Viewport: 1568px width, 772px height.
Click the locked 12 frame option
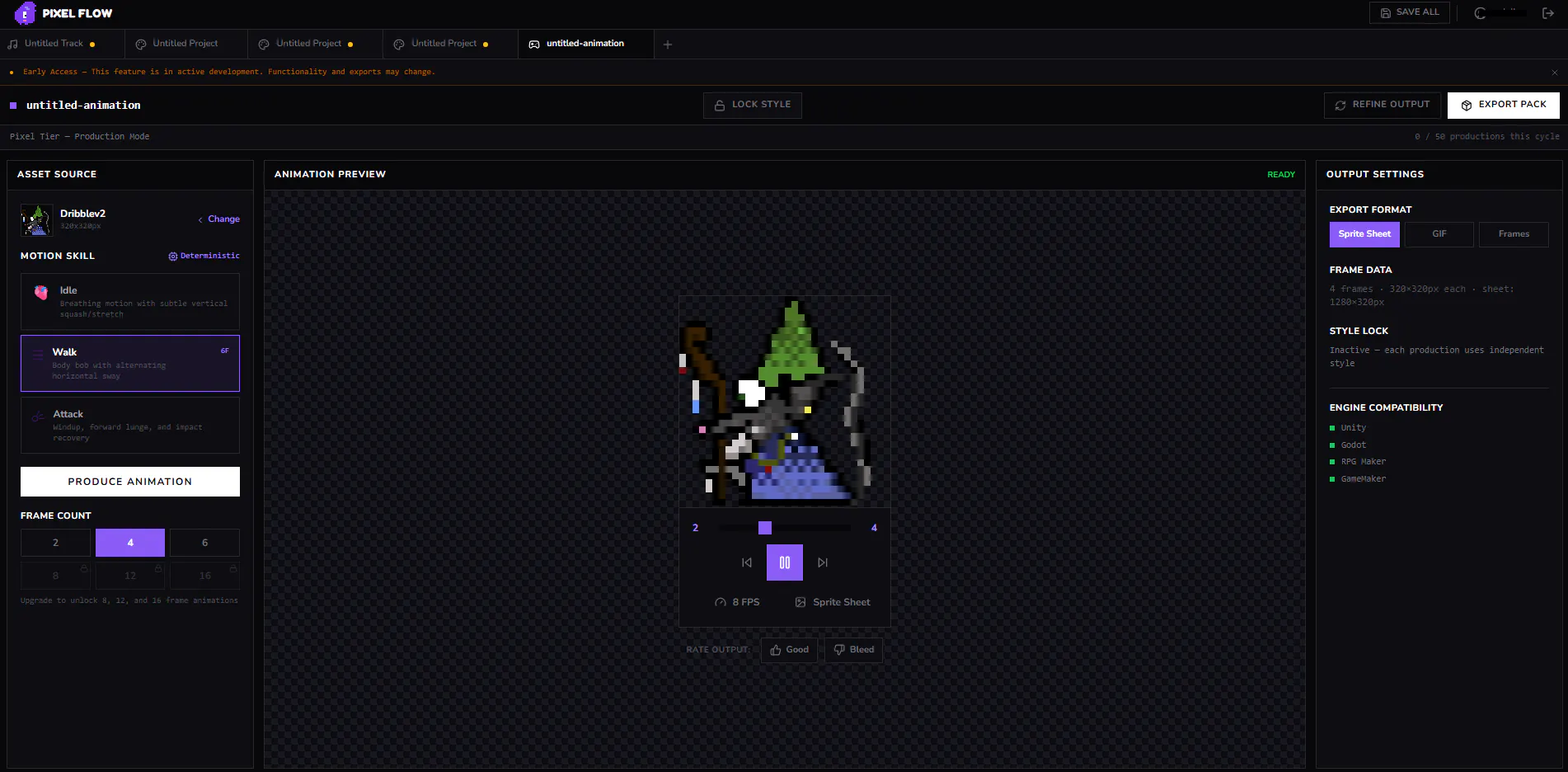pyautogui.click(x=130, y=576)
